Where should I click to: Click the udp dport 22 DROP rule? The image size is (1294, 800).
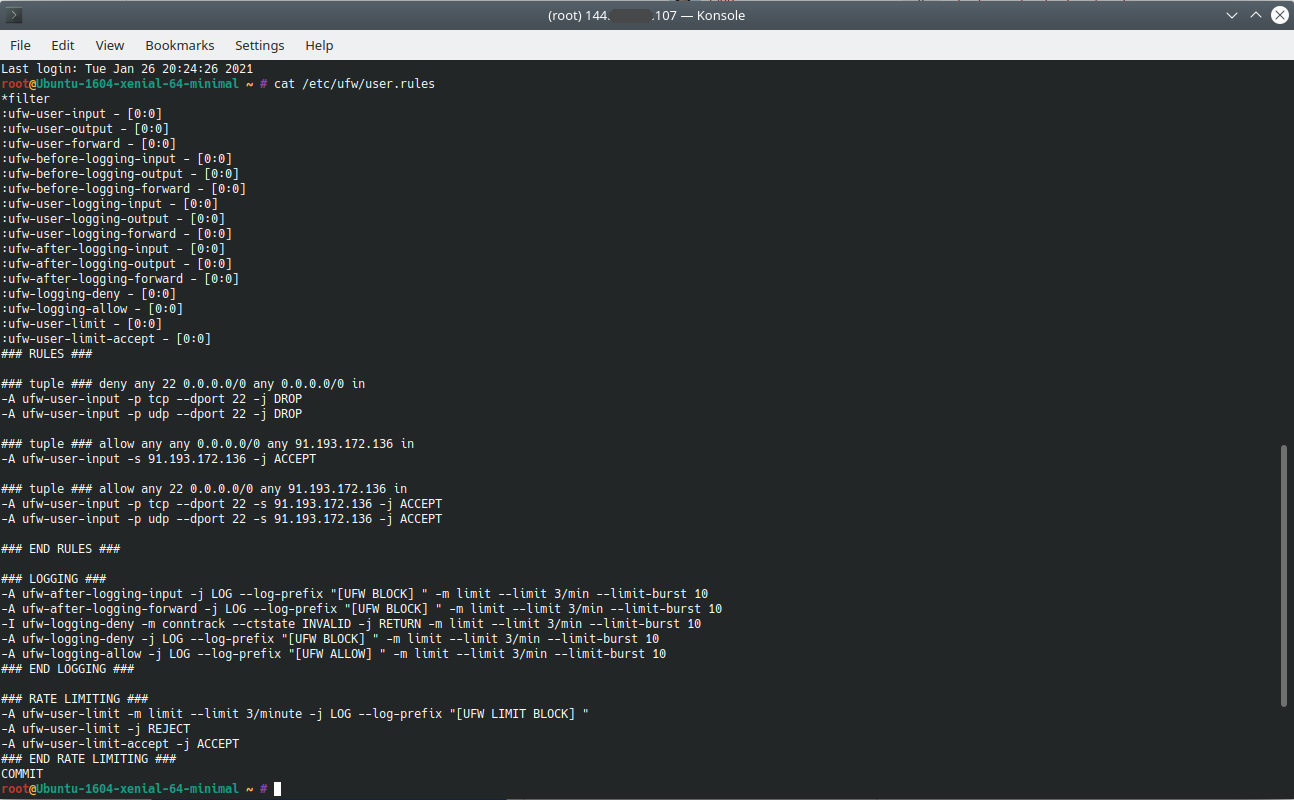(152, 414)
